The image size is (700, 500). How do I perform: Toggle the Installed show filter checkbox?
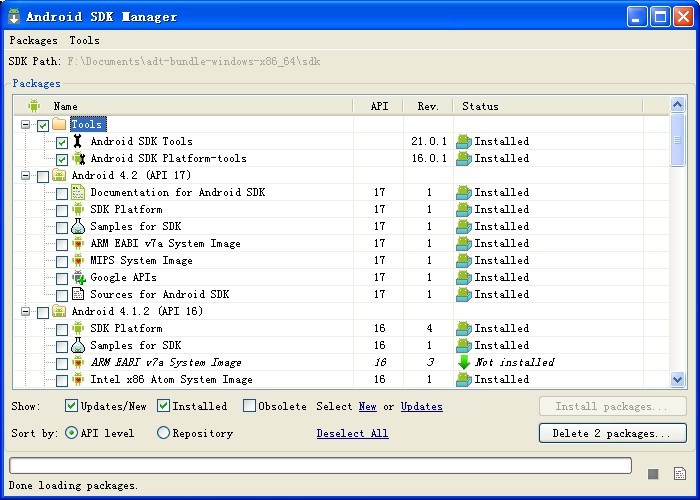point(163,405)
